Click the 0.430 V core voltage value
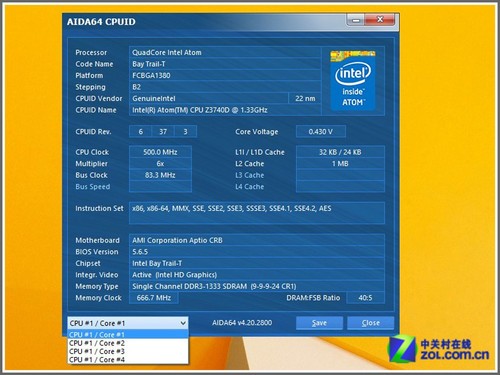Viewport: 500px width, 375px height. (321, 132)
